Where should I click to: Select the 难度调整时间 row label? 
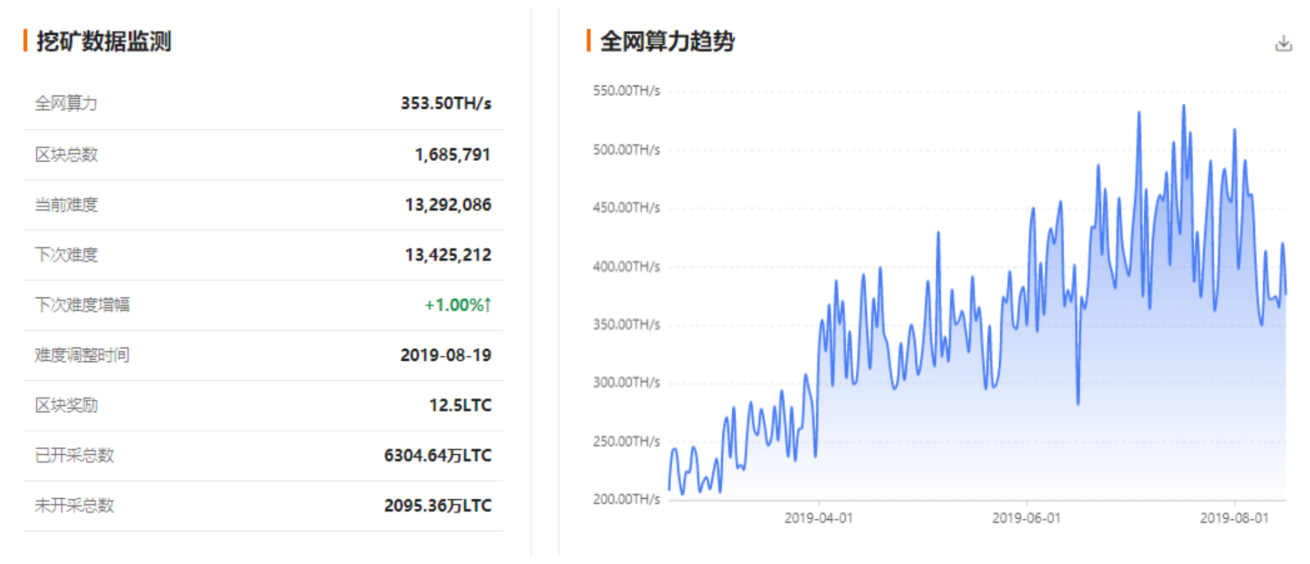tap(82, 354)
